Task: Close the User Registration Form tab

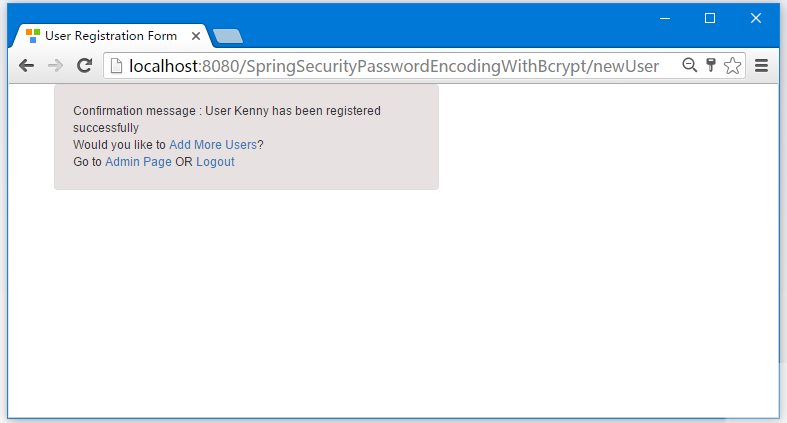Action: [196, 36]
